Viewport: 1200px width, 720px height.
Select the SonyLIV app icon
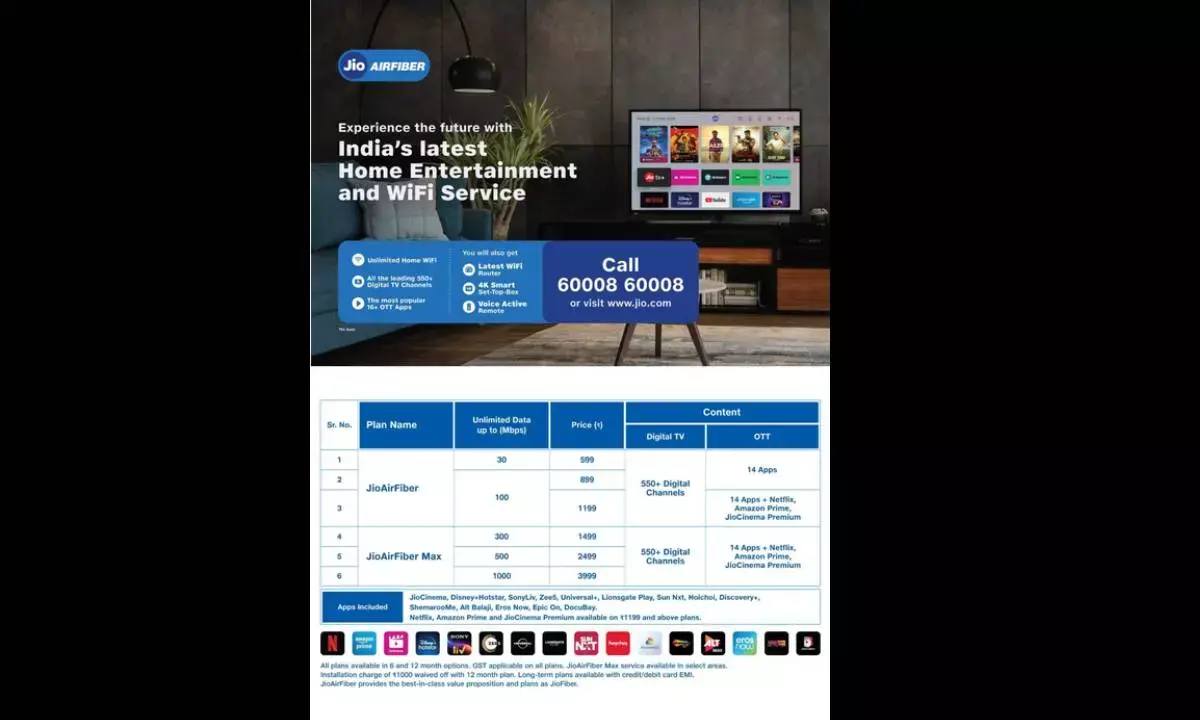tap(460, 644)
